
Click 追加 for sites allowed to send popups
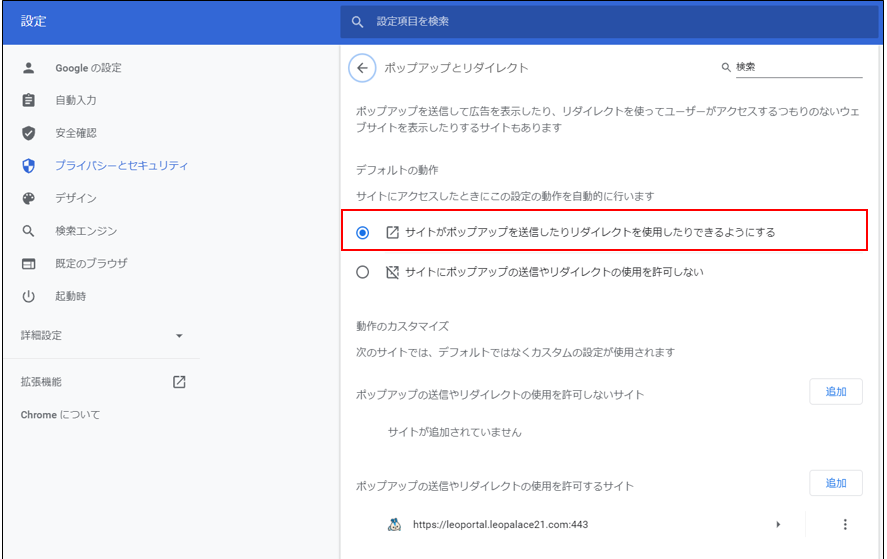click(x=835, y=483)
